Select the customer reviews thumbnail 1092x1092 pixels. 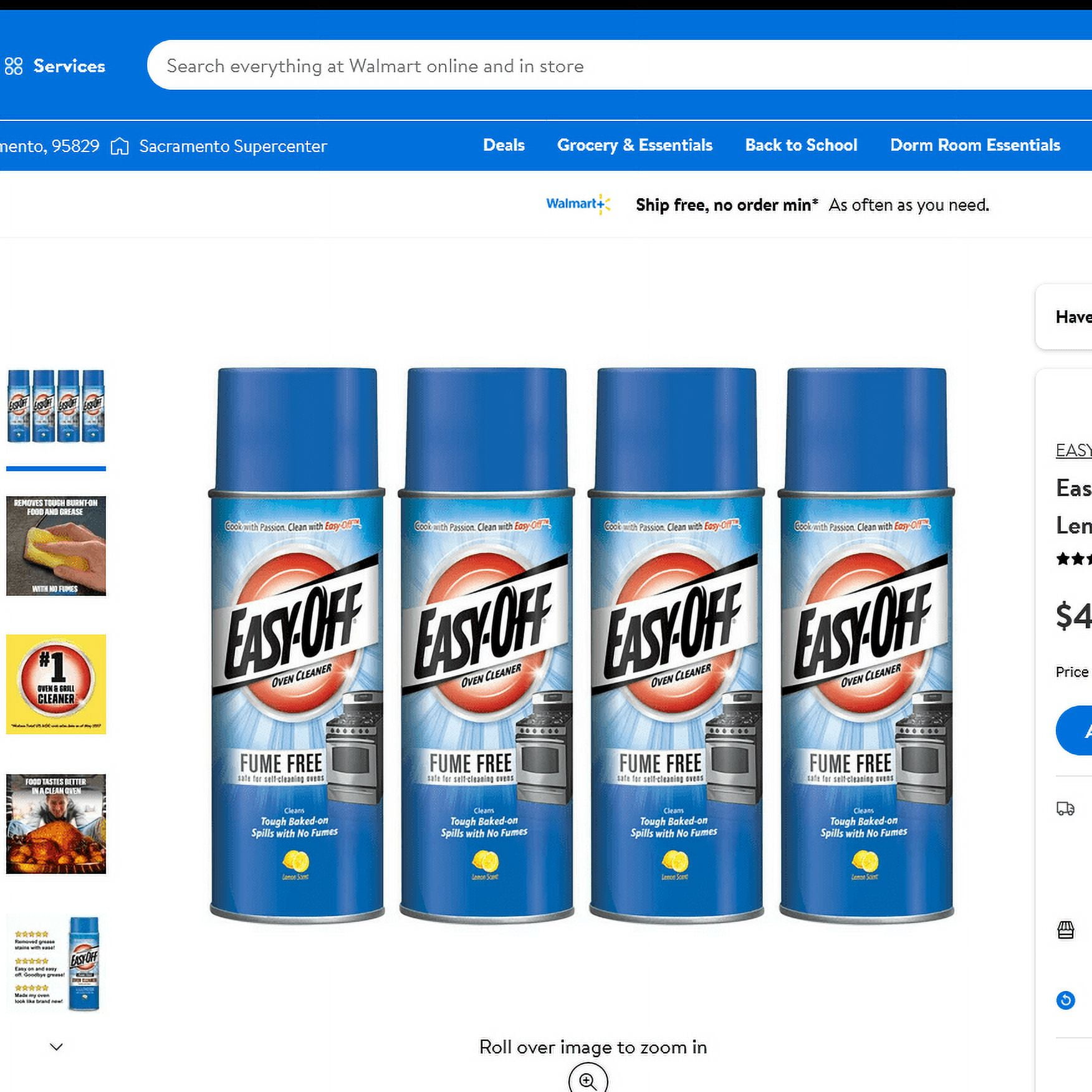click(x=56, y=963)
